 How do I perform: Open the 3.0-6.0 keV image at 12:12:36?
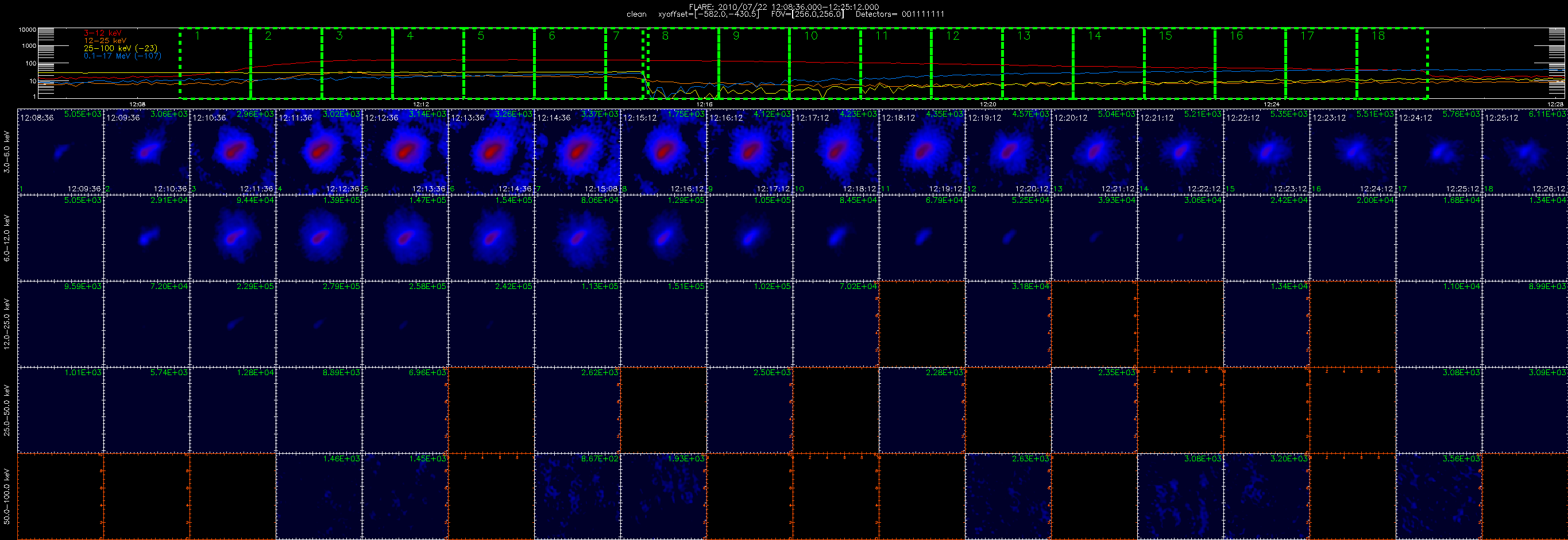[405, 152]
